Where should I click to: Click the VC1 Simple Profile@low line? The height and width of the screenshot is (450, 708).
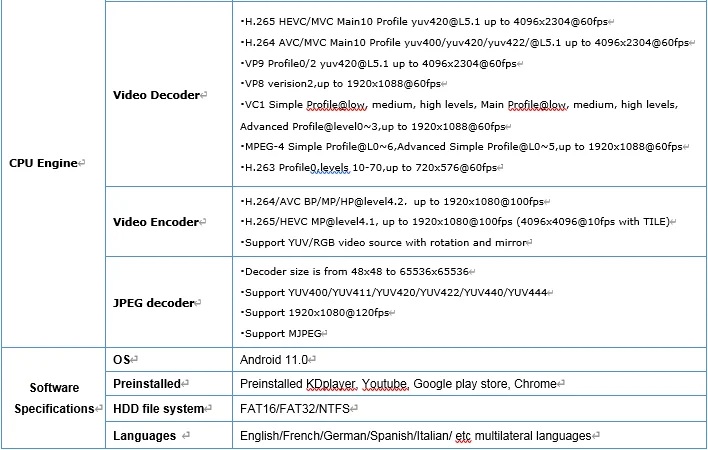click(459, 105)
